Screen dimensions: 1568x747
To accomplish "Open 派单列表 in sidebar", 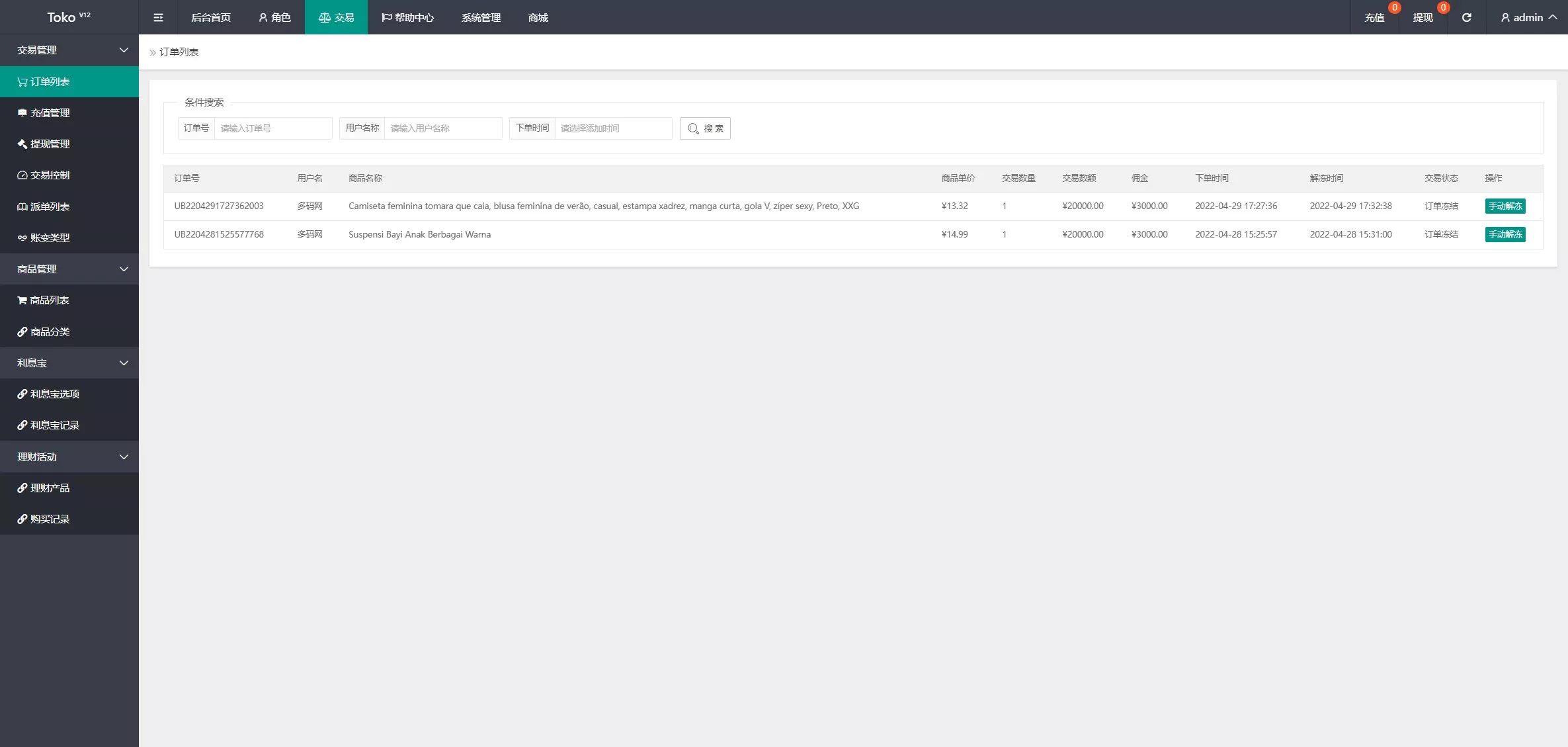I will click(50, 206).
